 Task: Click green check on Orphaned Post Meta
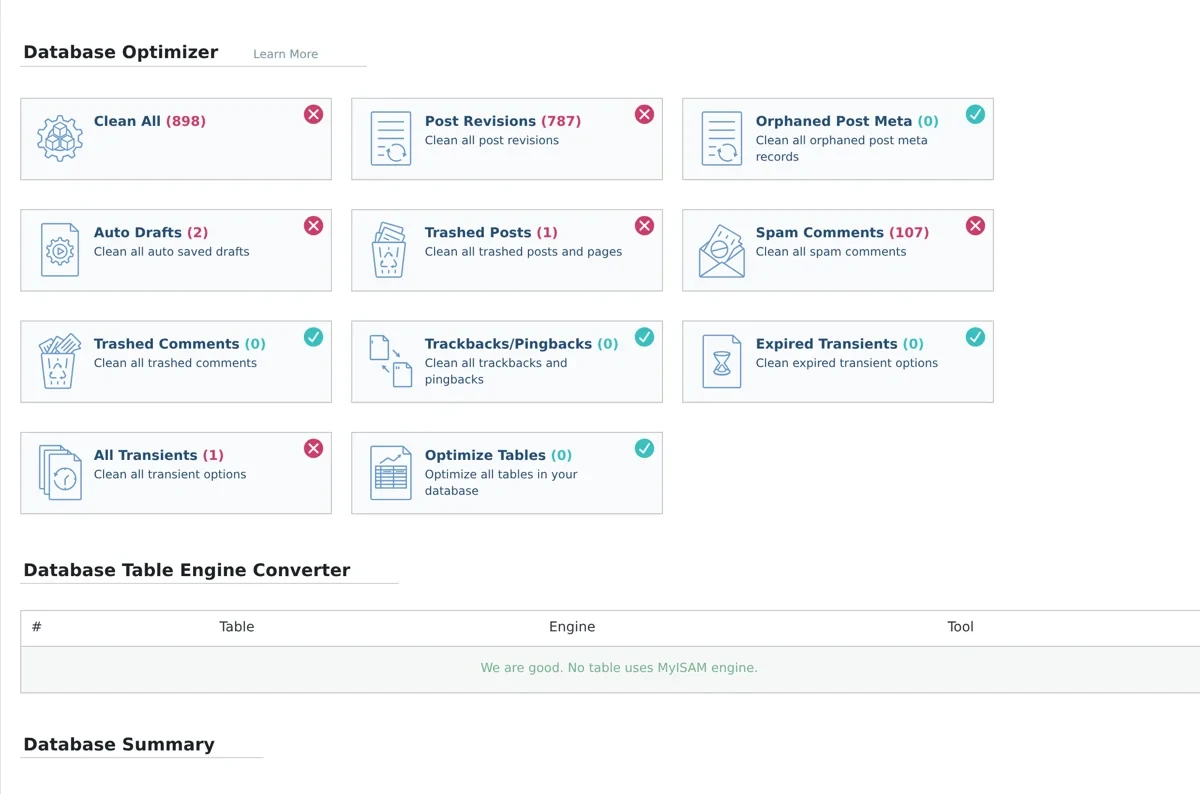pyautogui.click(x=976, y=115)
